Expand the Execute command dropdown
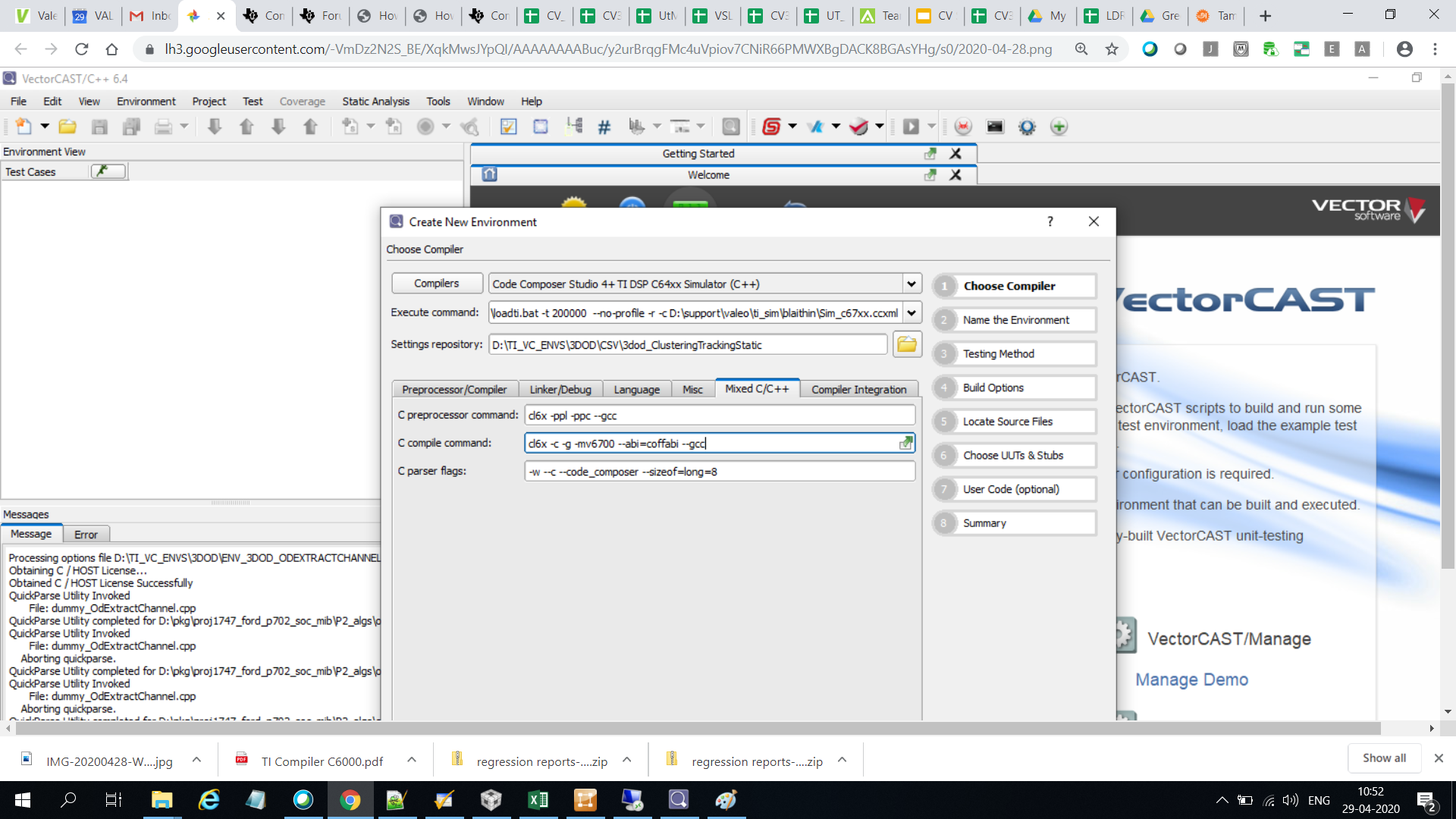This screenshot has width=1456, height=819. (x=912, y=312)
